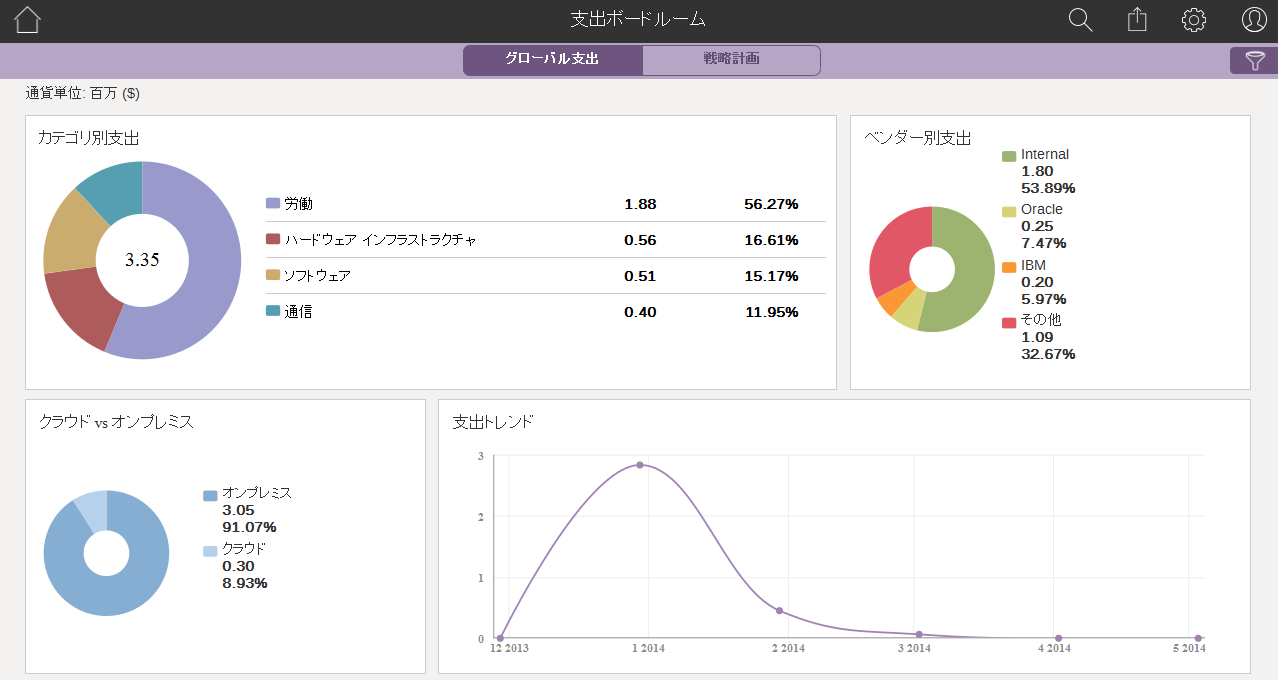Click the share/export icon
1278x680 pixels.
point(1137,20)
